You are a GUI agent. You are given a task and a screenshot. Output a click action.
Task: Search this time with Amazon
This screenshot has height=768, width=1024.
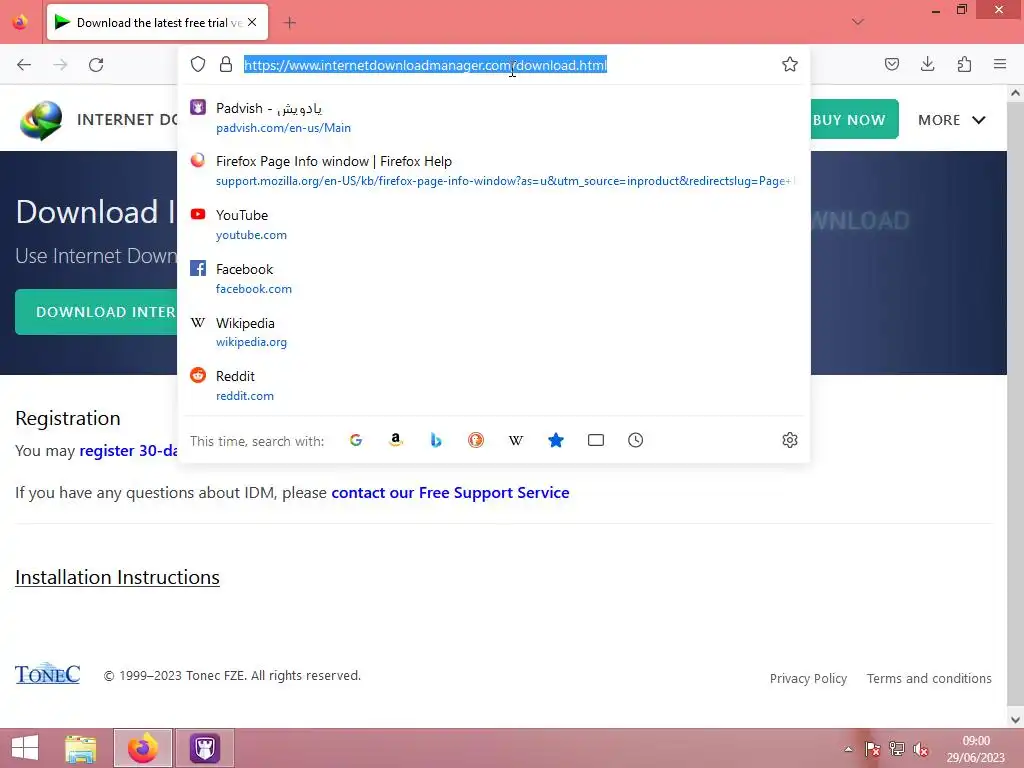coord(396,440)
